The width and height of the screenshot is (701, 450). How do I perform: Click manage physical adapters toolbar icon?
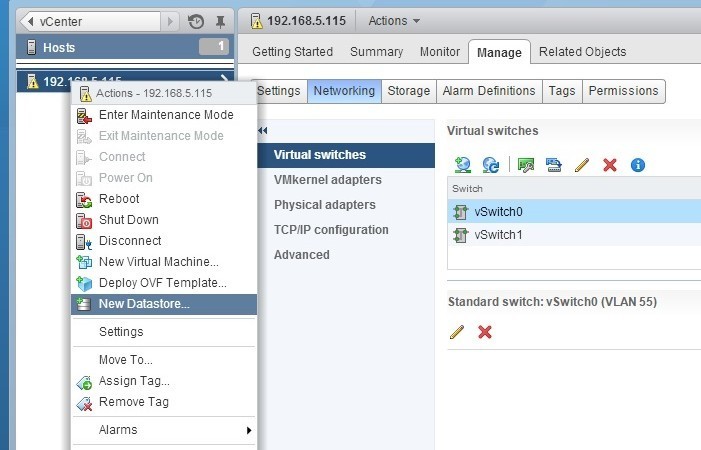(526, 165)
